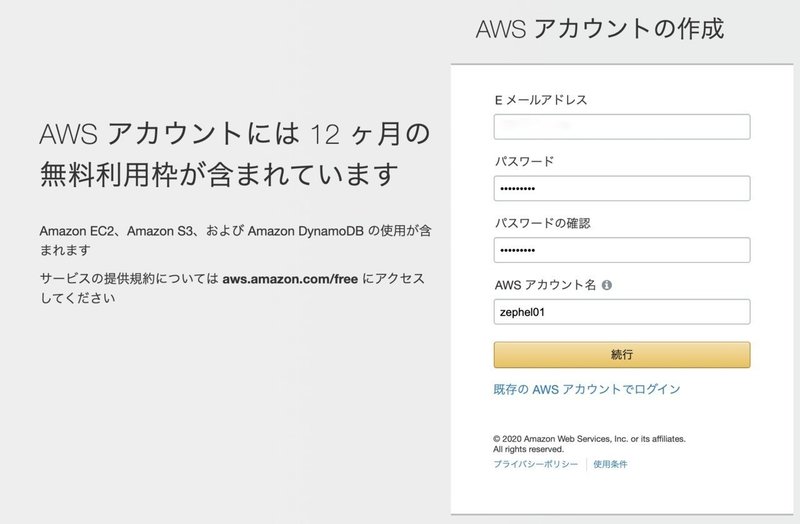The width and height of the screenshot is (800, 524).
Task: Click the All rights reserved footer text
Action: pos(528,450)
